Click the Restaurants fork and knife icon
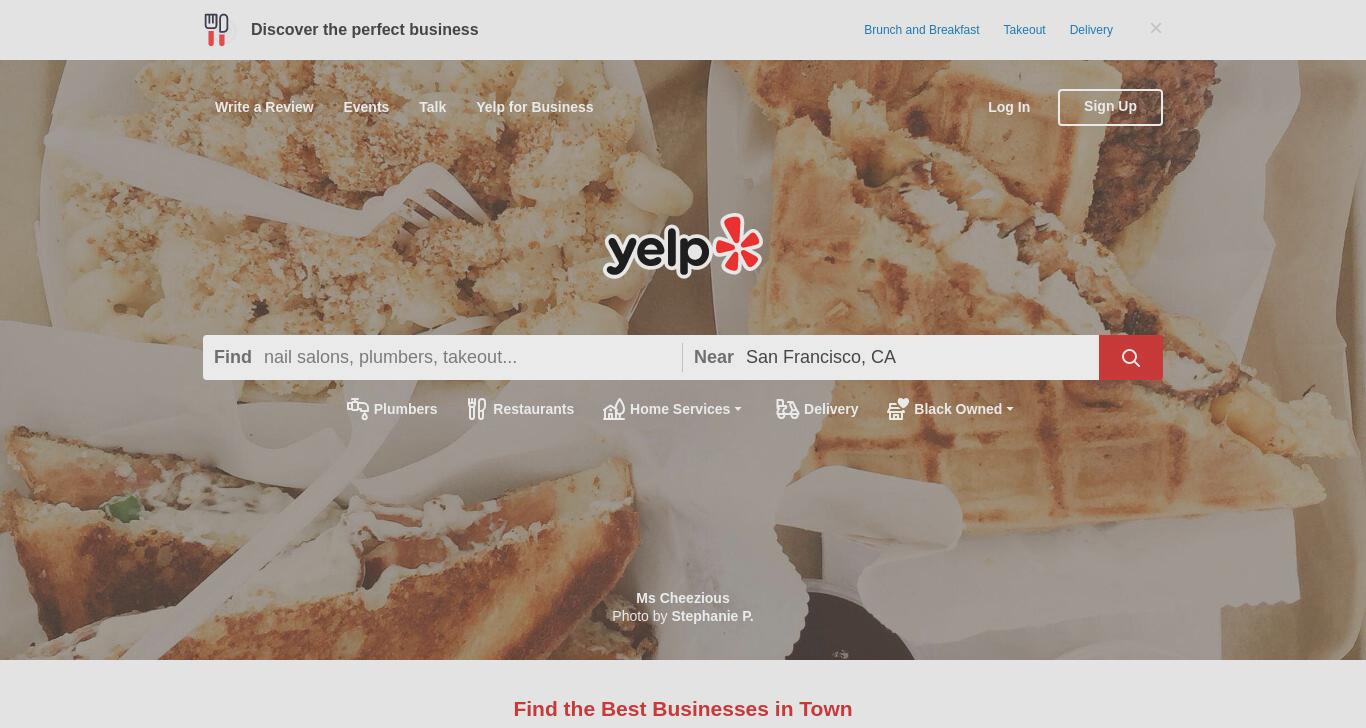The image size is (1366, 728). 477,409
